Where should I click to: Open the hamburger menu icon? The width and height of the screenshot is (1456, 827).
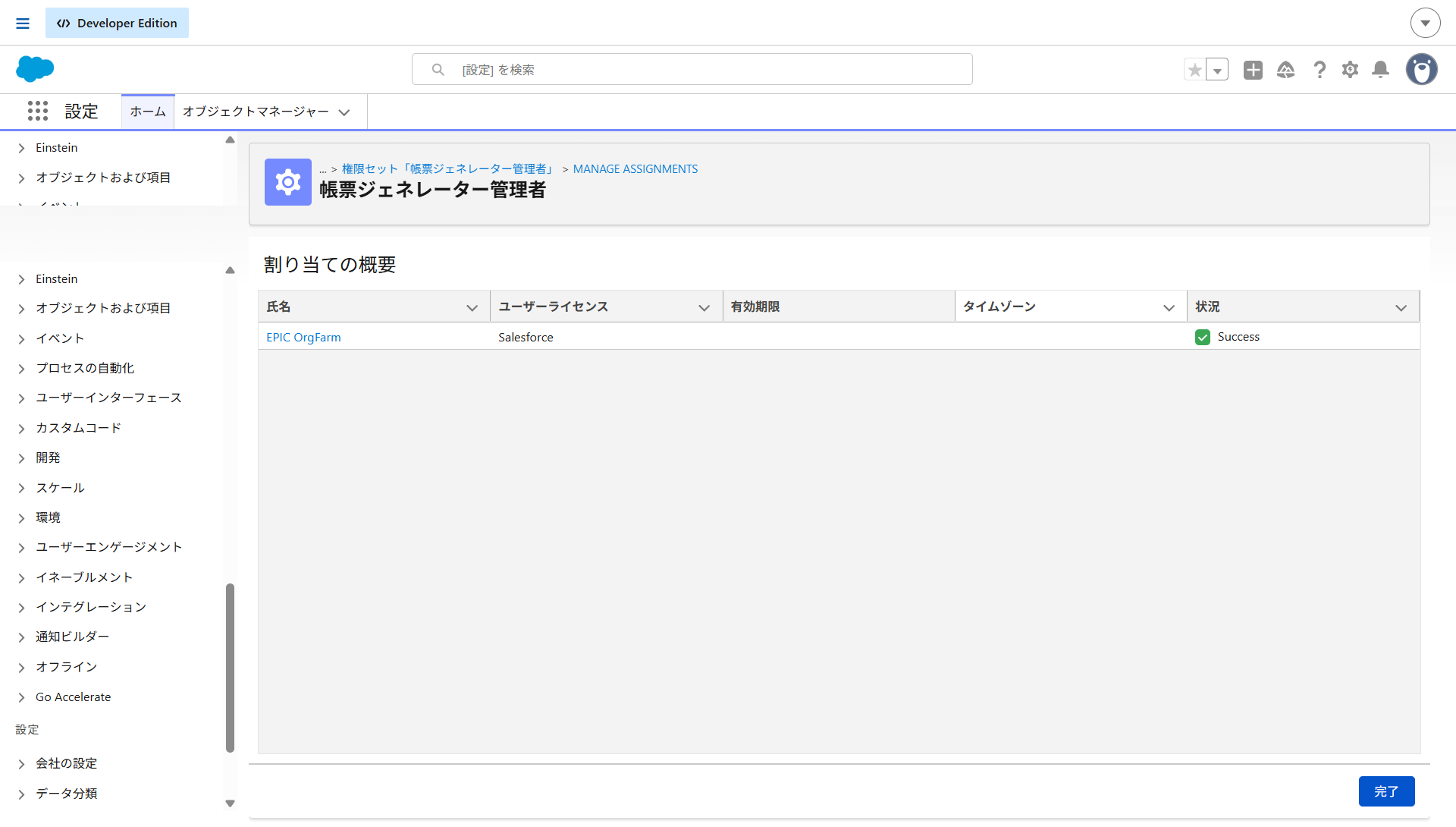[23, 24]
